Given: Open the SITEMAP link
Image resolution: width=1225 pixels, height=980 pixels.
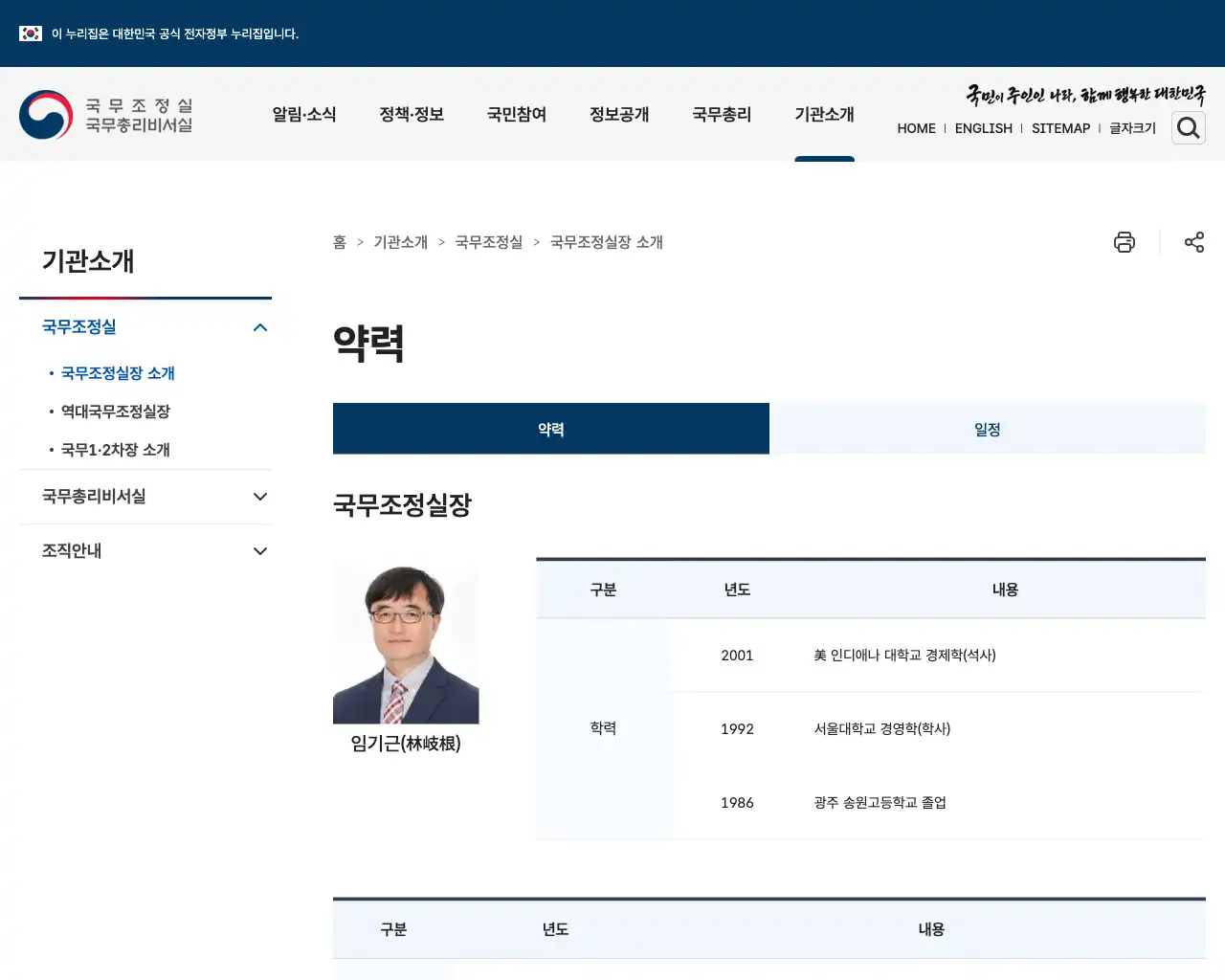Looking at the screenshot, I should click(1060, 128).
